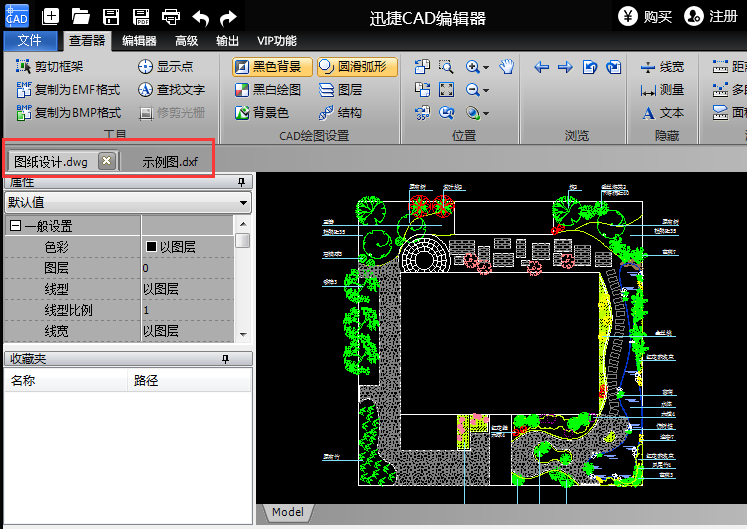Viewport: 747px width, 529px height.
Task: Toggle the 黑白绘图 black-white drawing option
Action: pos(267,90)
